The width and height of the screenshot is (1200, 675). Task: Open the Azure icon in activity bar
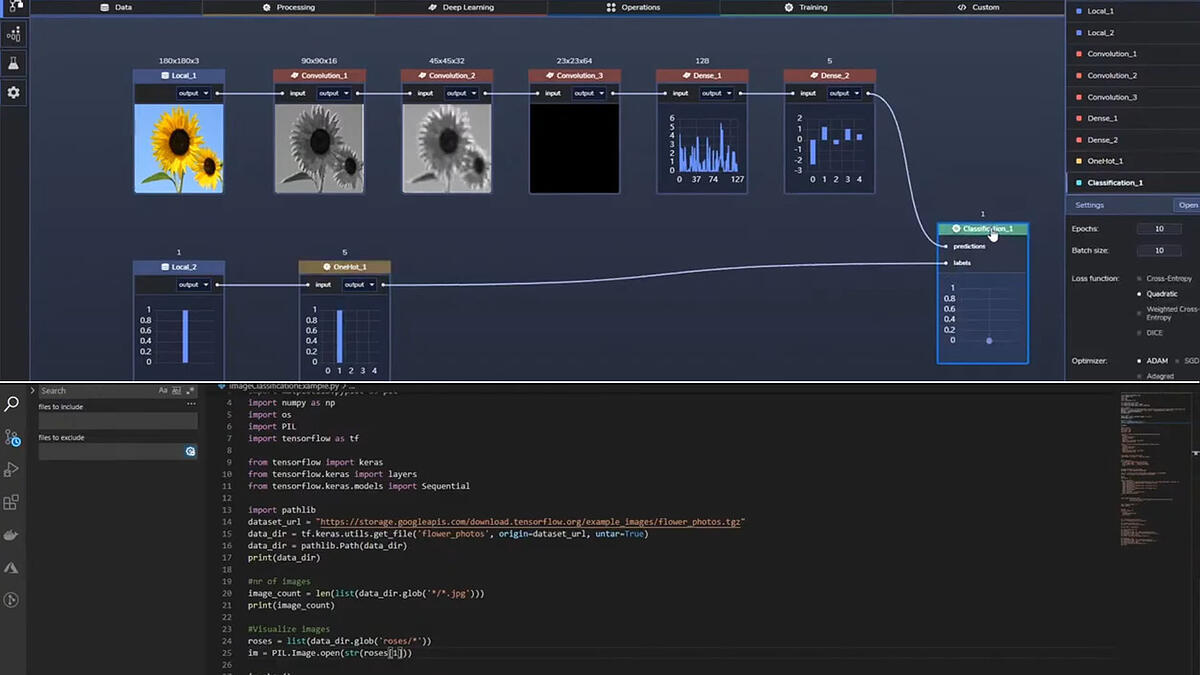[x=12, y=567]
